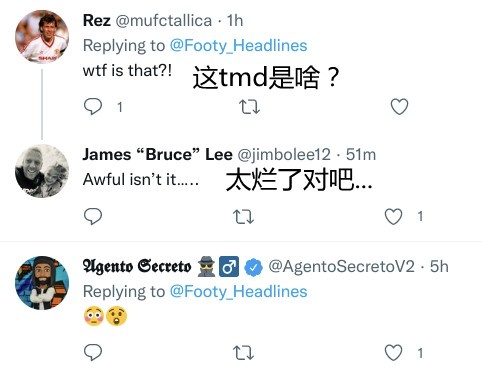Retweet Agento Secreto's emoji tweet
Screen dimensions: 482x368
click(243, 353)
